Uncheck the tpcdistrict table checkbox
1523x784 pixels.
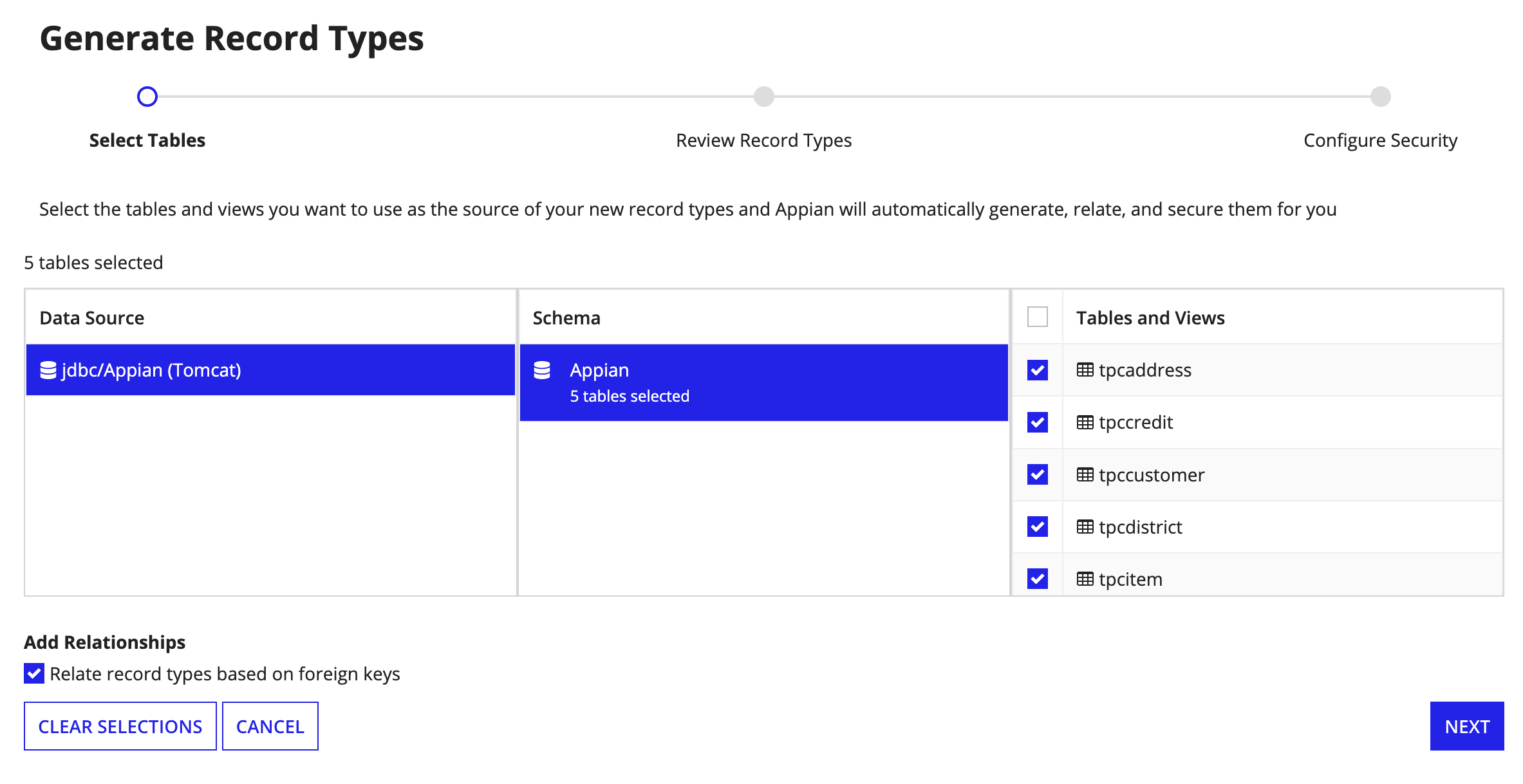tap(1038, 527)
